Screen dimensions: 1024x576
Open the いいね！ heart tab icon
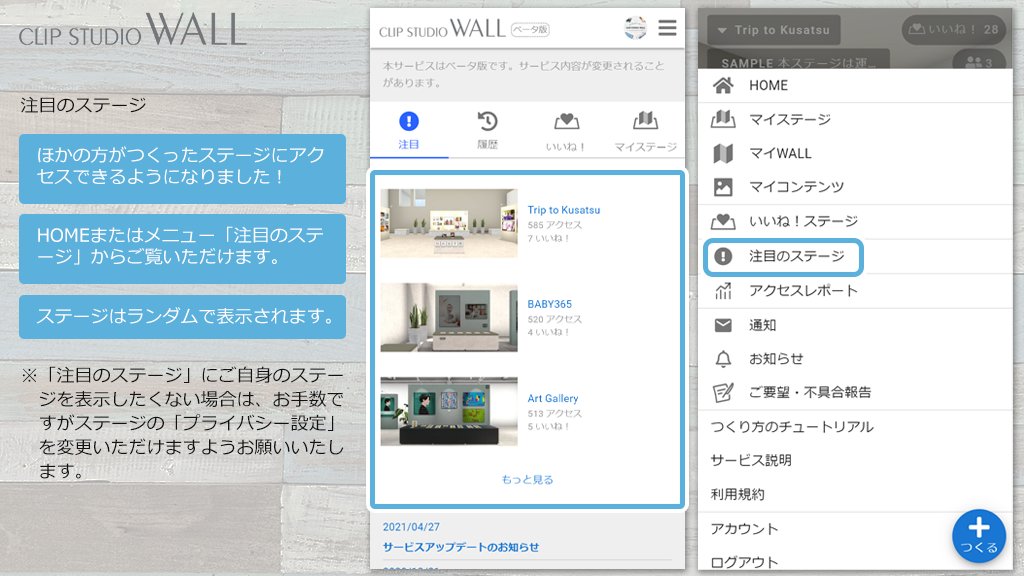tap(566, 121)
